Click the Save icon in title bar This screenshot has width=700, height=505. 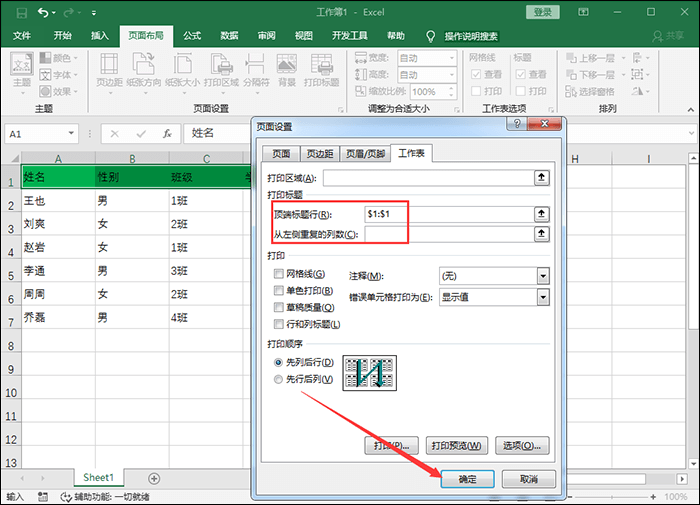point(21,13)
